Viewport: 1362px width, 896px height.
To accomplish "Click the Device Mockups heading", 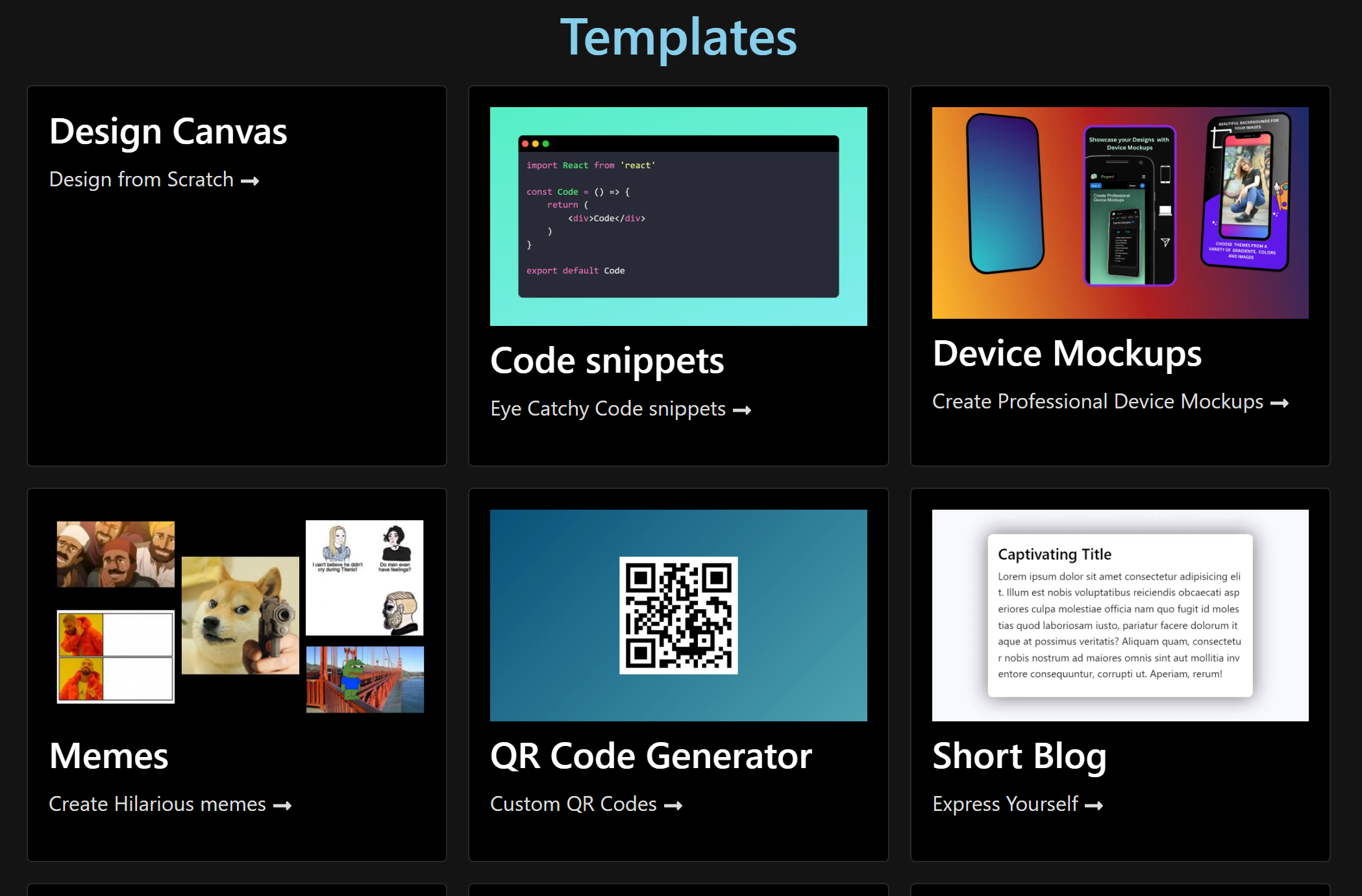I will pyautogui.click(x=1067, y=354).
